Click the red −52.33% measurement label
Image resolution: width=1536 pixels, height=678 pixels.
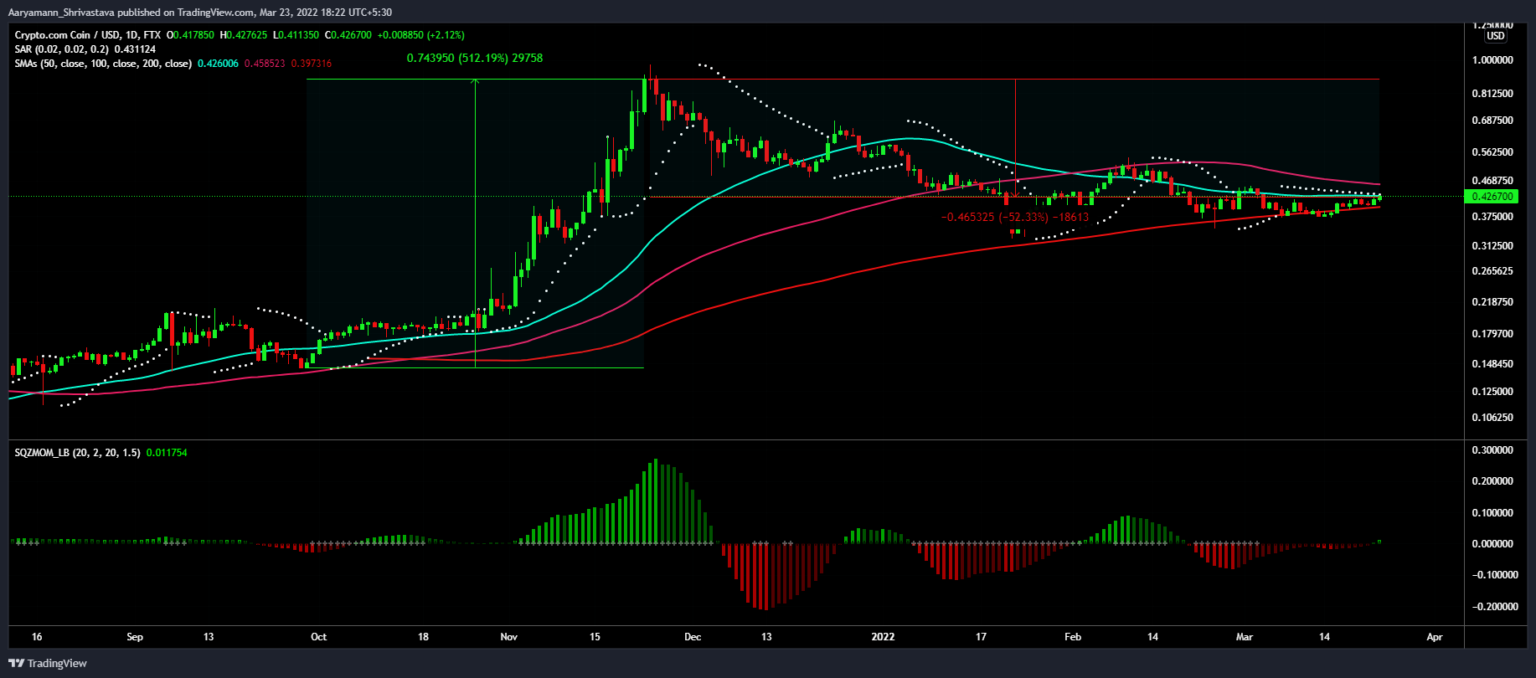(x=1016, y=216)
